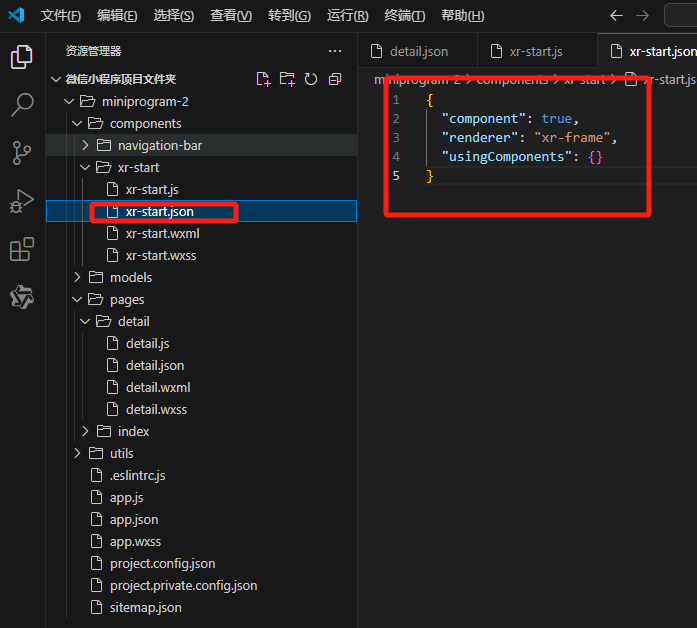Click the "component" key in editor
Screen dimensions: 697x628
click(484, 119)
